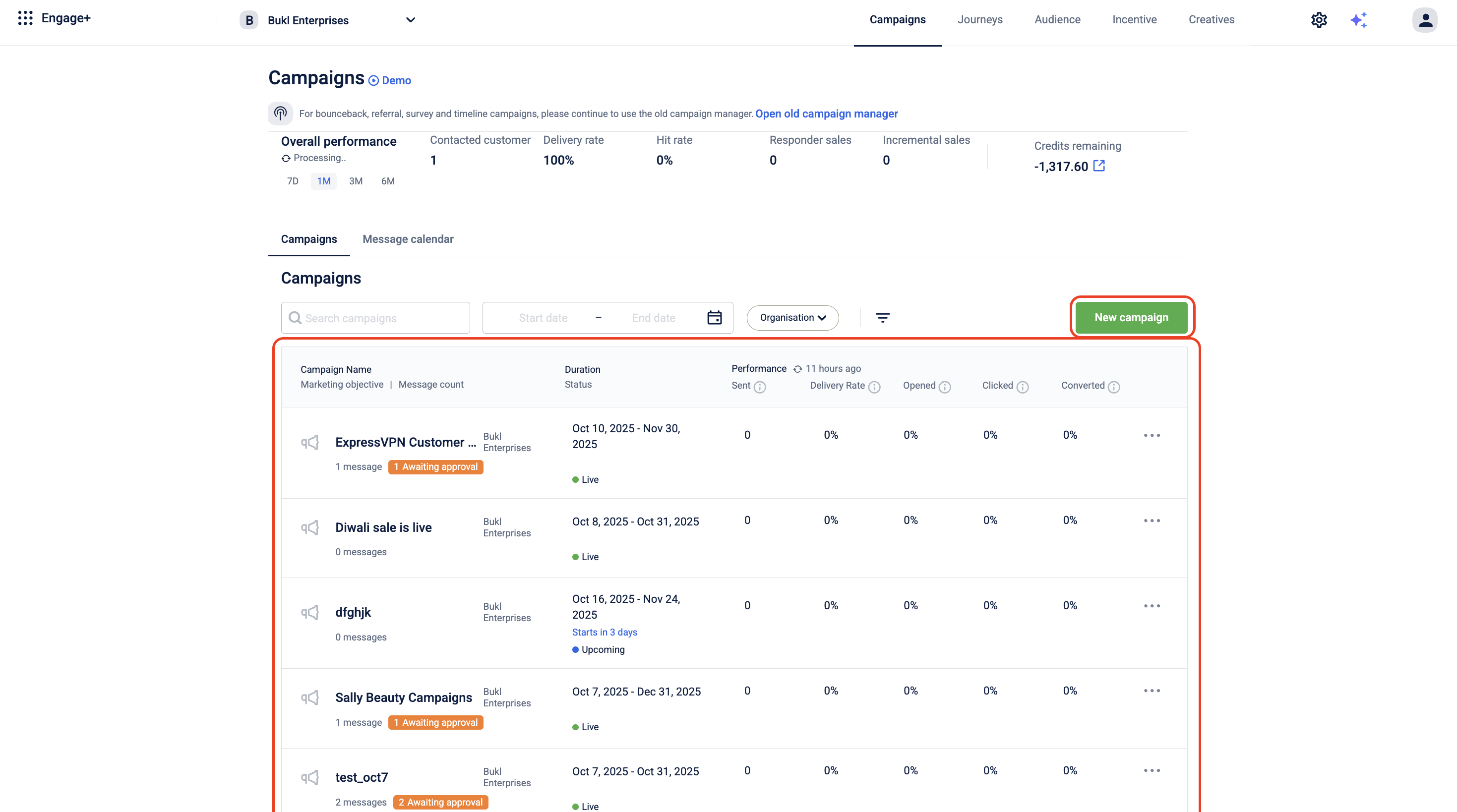Click the calendar icon in date range
Image resolution: width=1457 pixels, height=812 pixels.
[714, 318]
